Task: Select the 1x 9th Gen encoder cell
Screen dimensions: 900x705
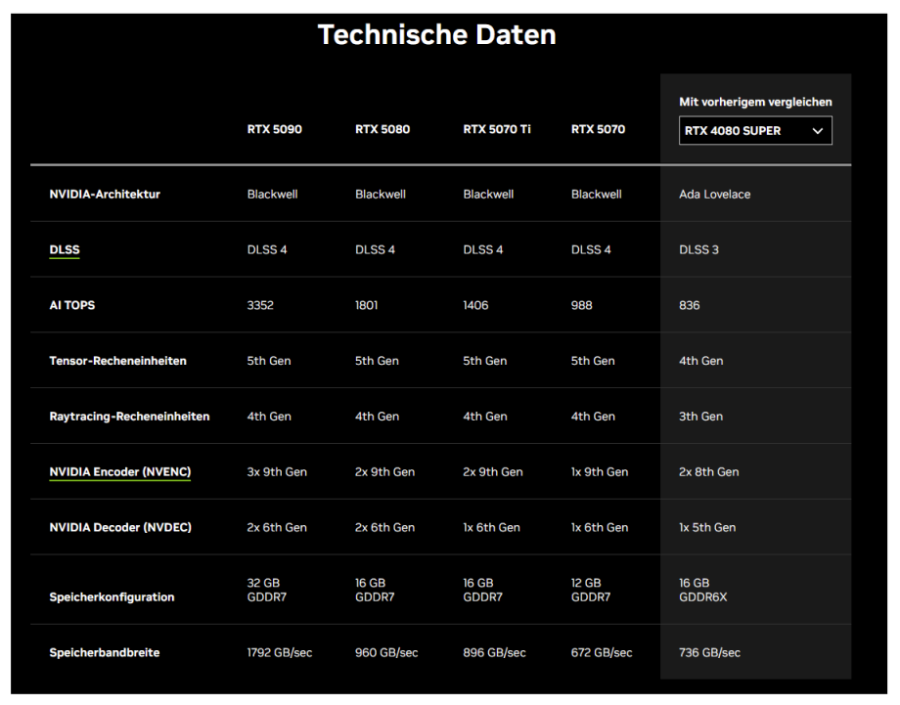Action: click(x=599, y=472)
